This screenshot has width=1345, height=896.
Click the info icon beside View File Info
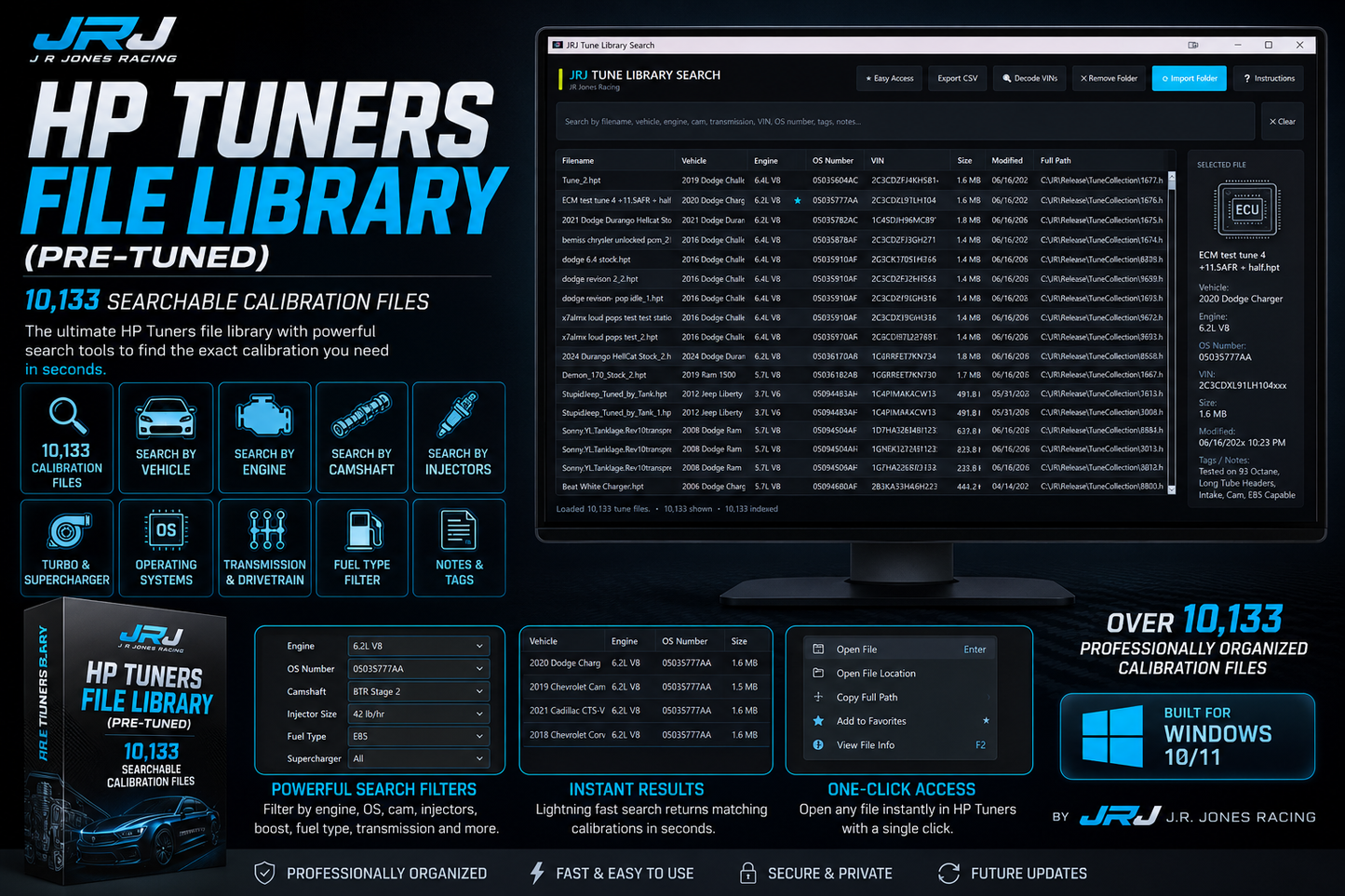818,745
